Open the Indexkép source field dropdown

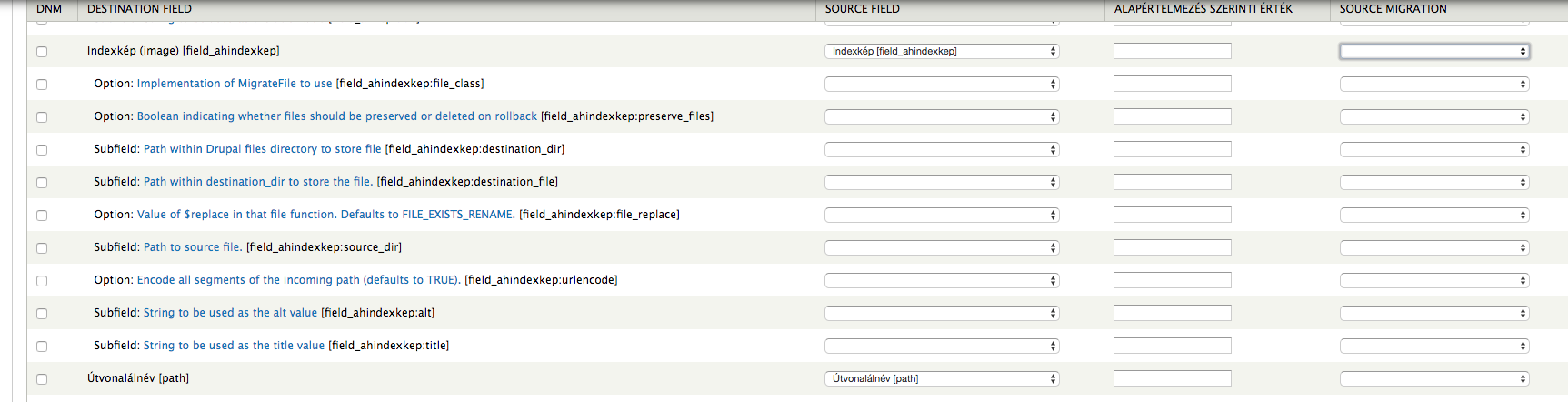point(942,51)
